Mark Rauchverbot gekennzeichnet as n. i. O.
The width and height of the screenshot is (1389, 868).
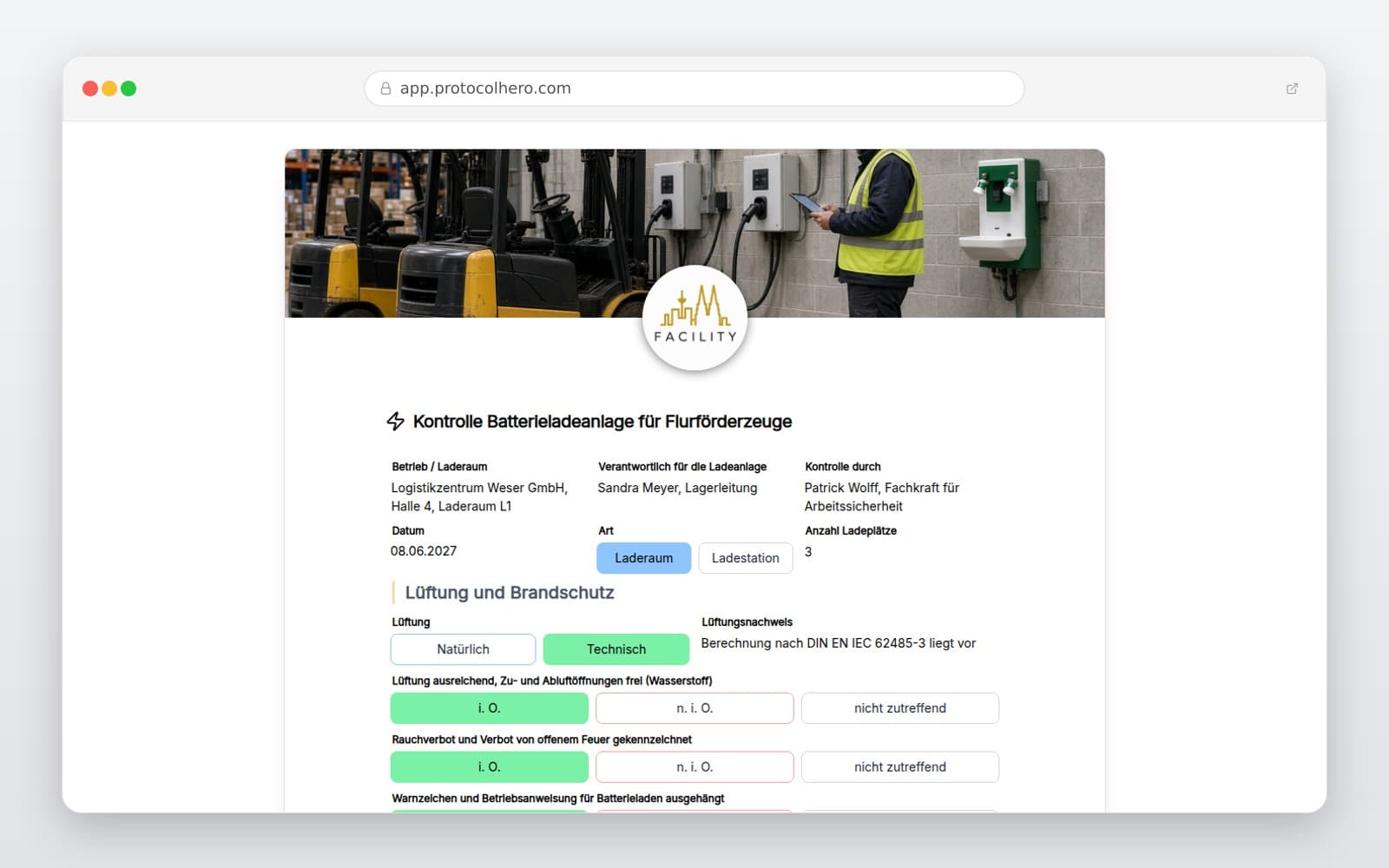coord(694,767)
